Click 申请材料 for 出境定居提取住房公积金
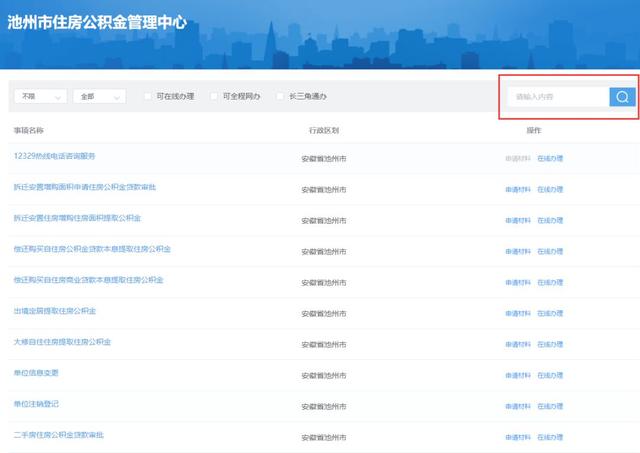Viewport: 640px width, 453px height. 518,313
